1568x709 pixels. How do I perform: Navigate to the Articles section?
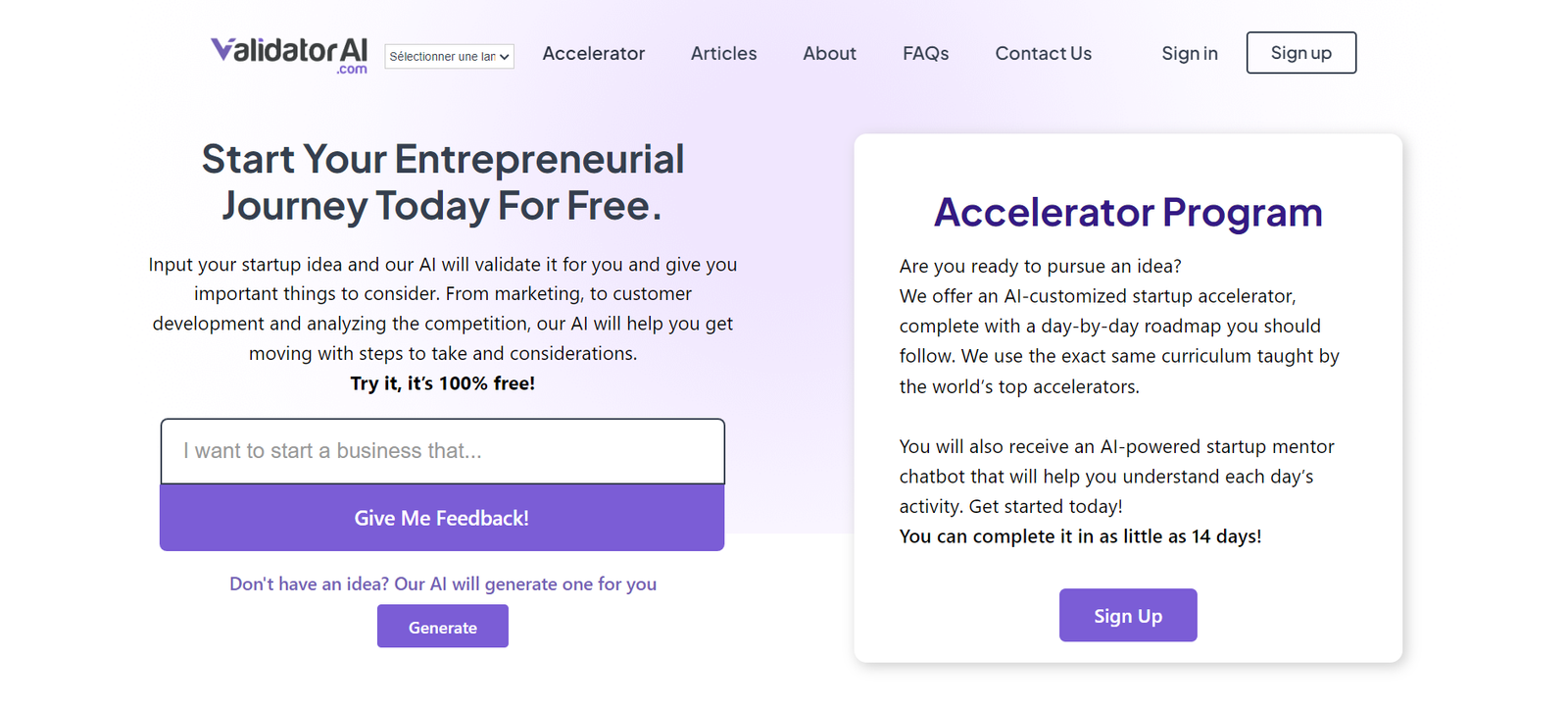[x=723, y=53]
